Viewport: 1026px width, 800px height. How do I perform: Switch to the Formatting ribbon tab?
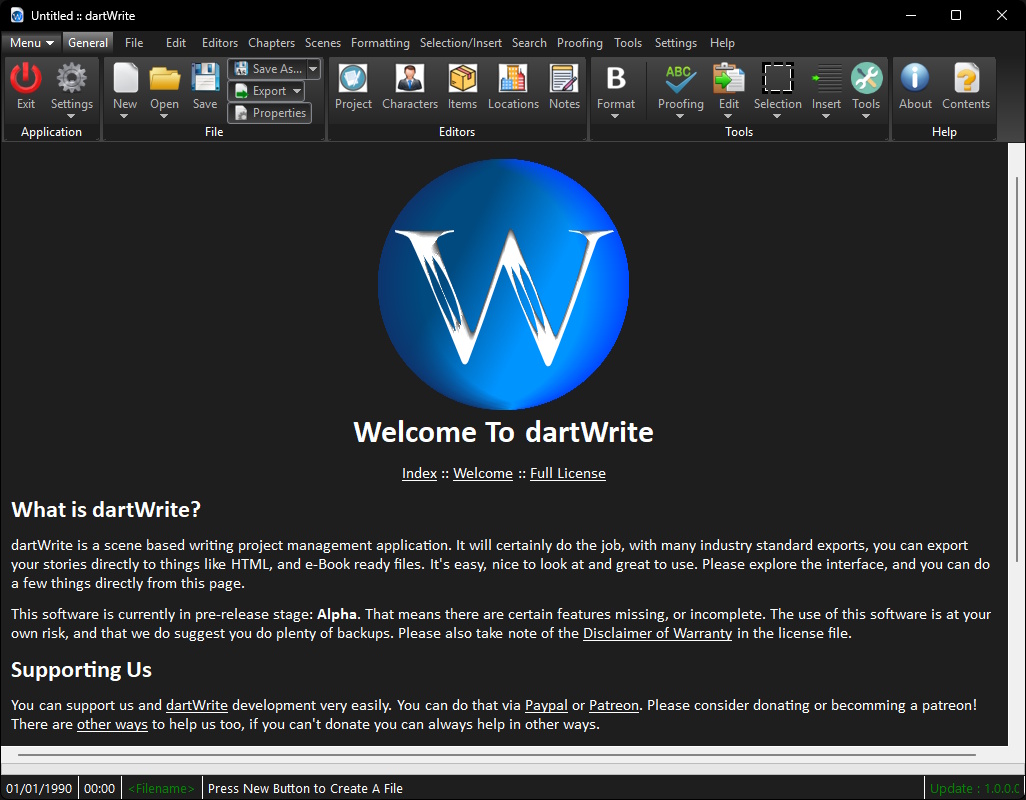(x=380, y=43)
